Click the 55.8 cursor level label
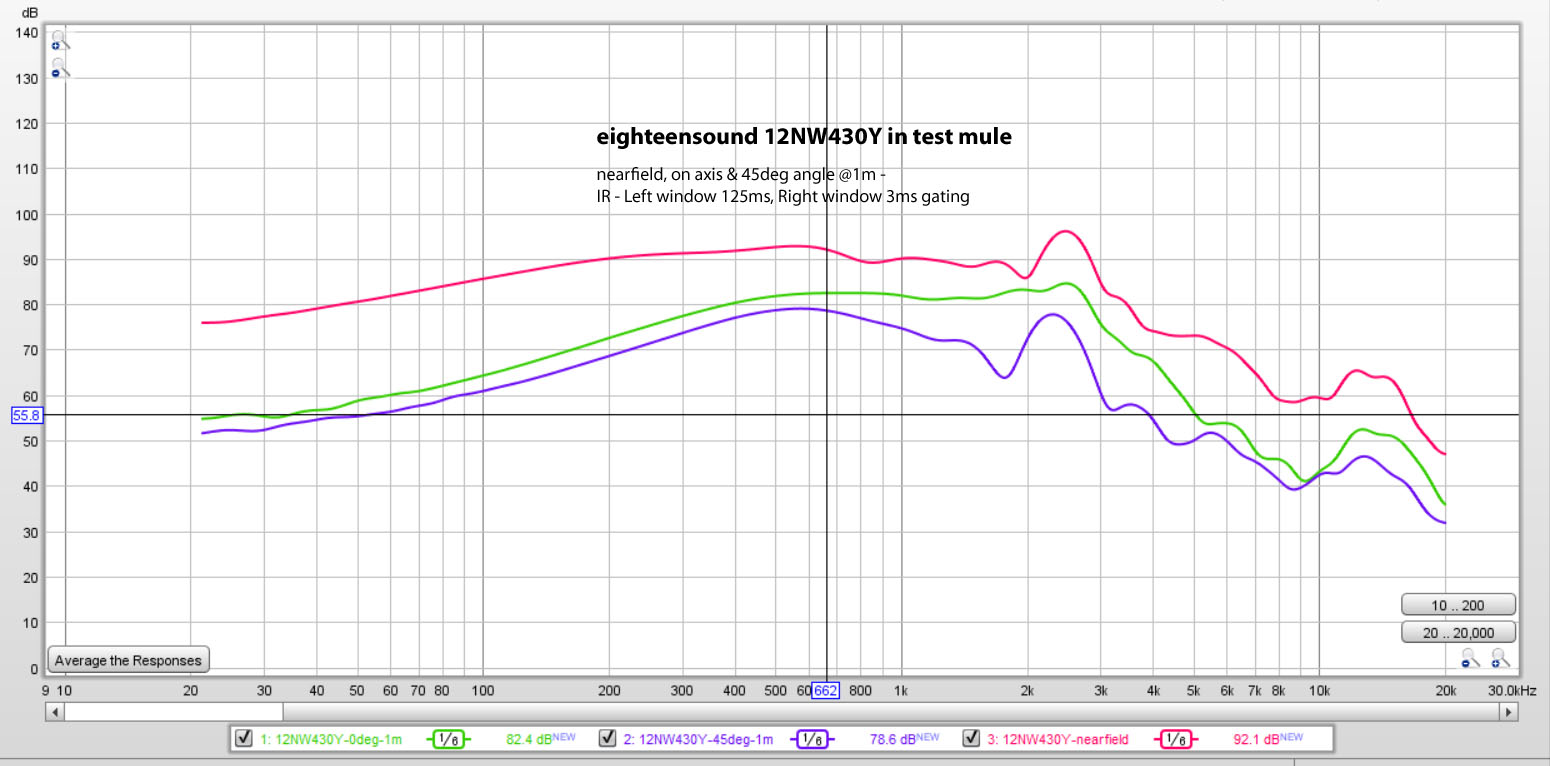Screen dimensions: 1550x766 25,415
